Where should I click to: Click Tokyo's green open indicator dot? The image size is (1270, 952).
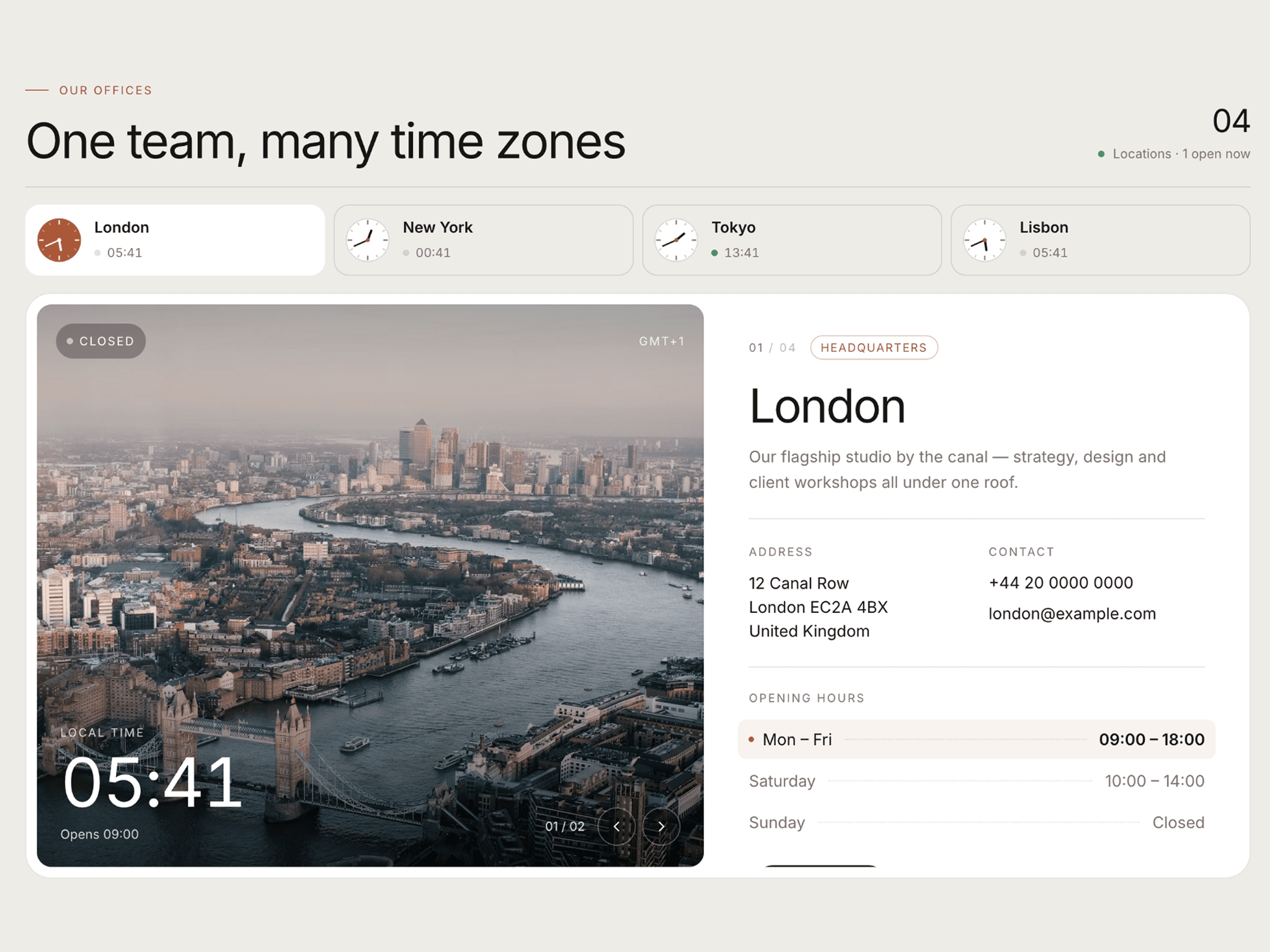tap(714, 253)
